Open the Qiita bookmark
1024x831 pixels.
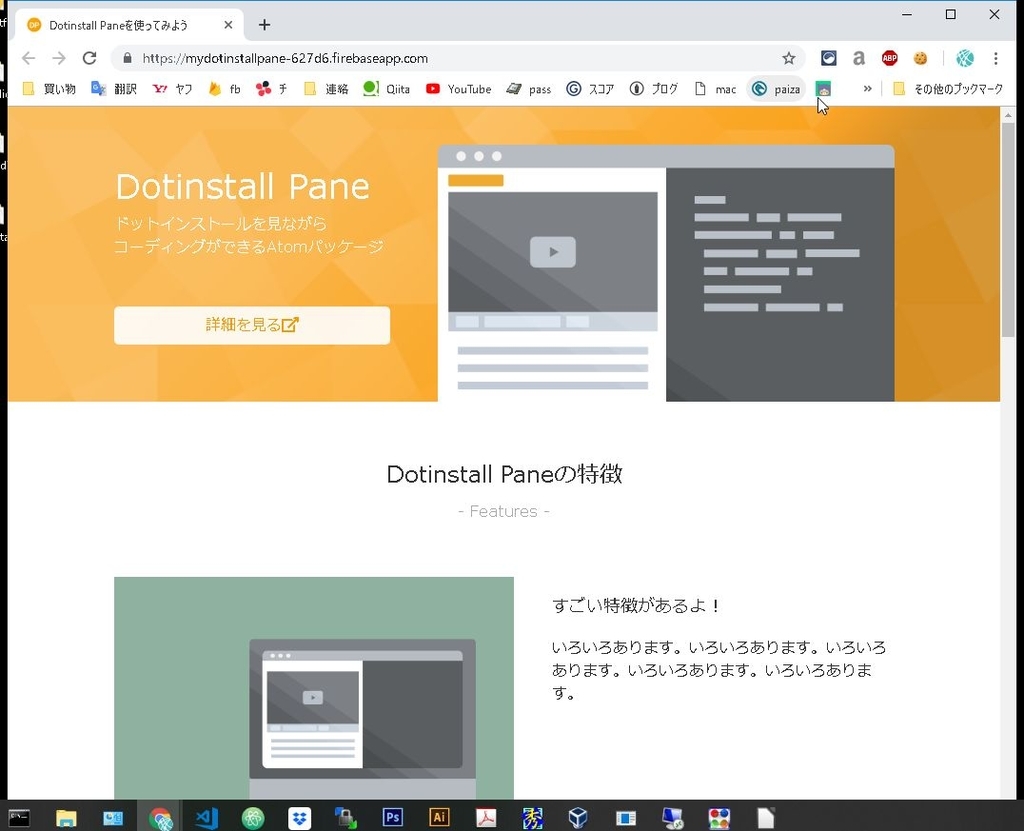[x=387, y=89]
